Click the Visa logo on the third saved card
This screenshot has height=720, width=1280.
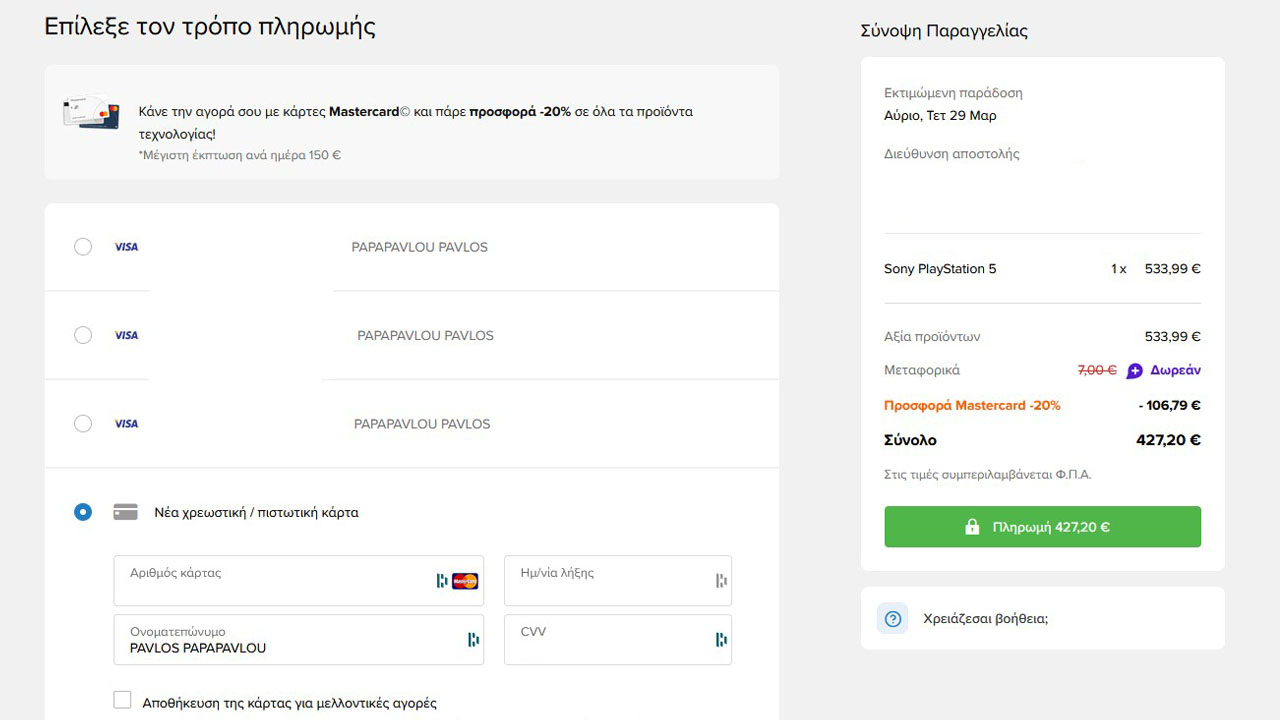click(126, 424)
